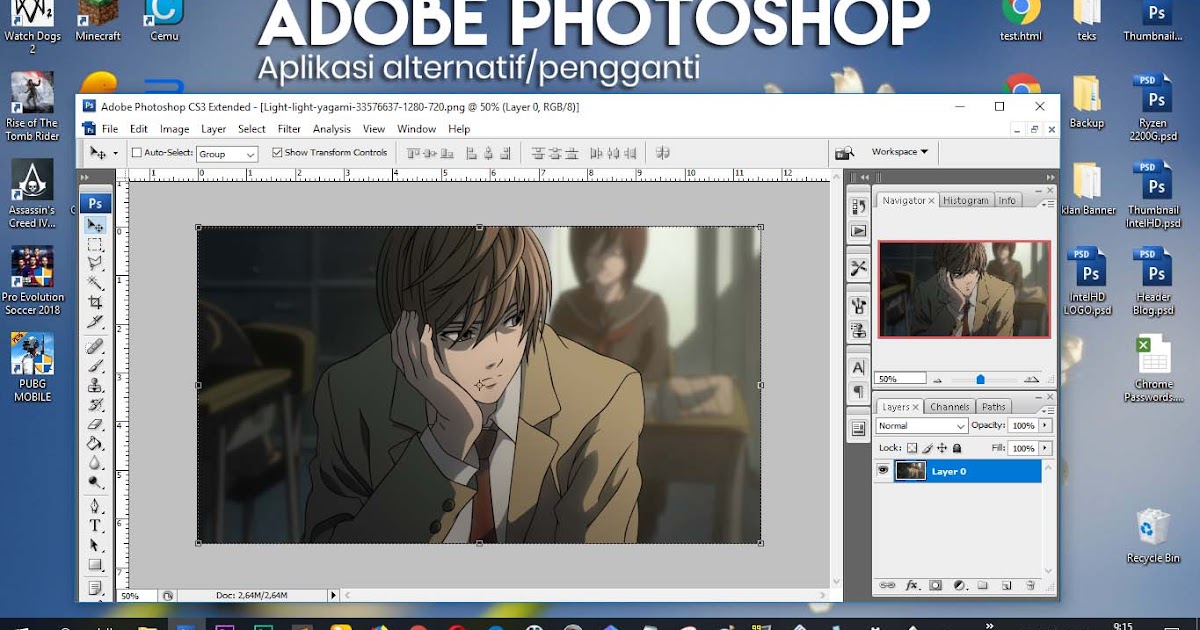Viewport: 1200px width, 630px height.
Task: Select the Crop tool
Action: 95,302
